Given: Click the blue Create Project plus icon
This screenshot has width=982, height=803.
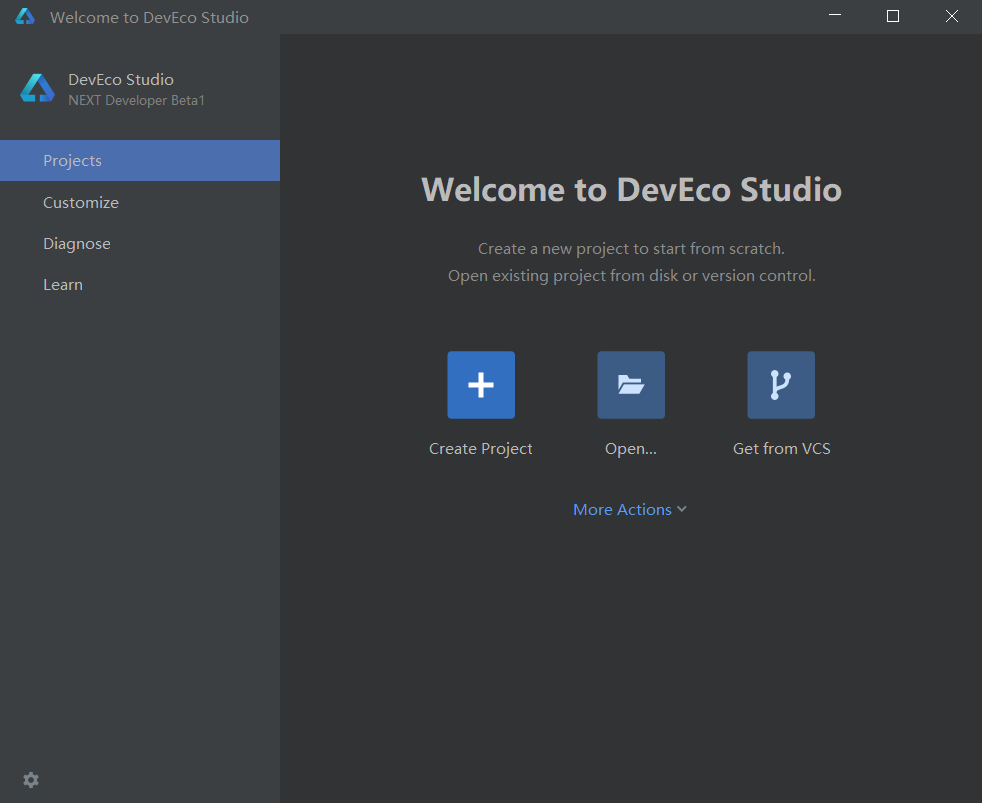Looking at the screenshot, I should pos(481,385).
